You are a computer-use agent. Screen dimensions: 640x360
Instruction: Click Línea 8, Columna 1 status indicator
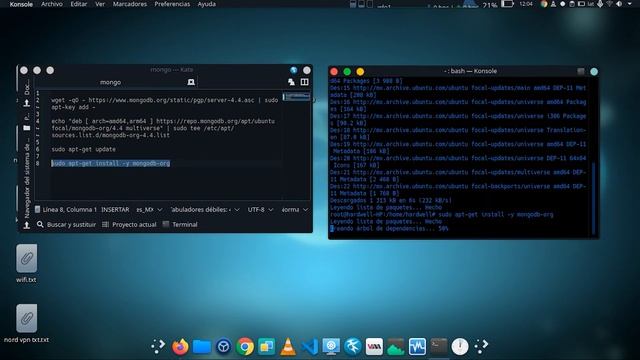pos(70,209)
